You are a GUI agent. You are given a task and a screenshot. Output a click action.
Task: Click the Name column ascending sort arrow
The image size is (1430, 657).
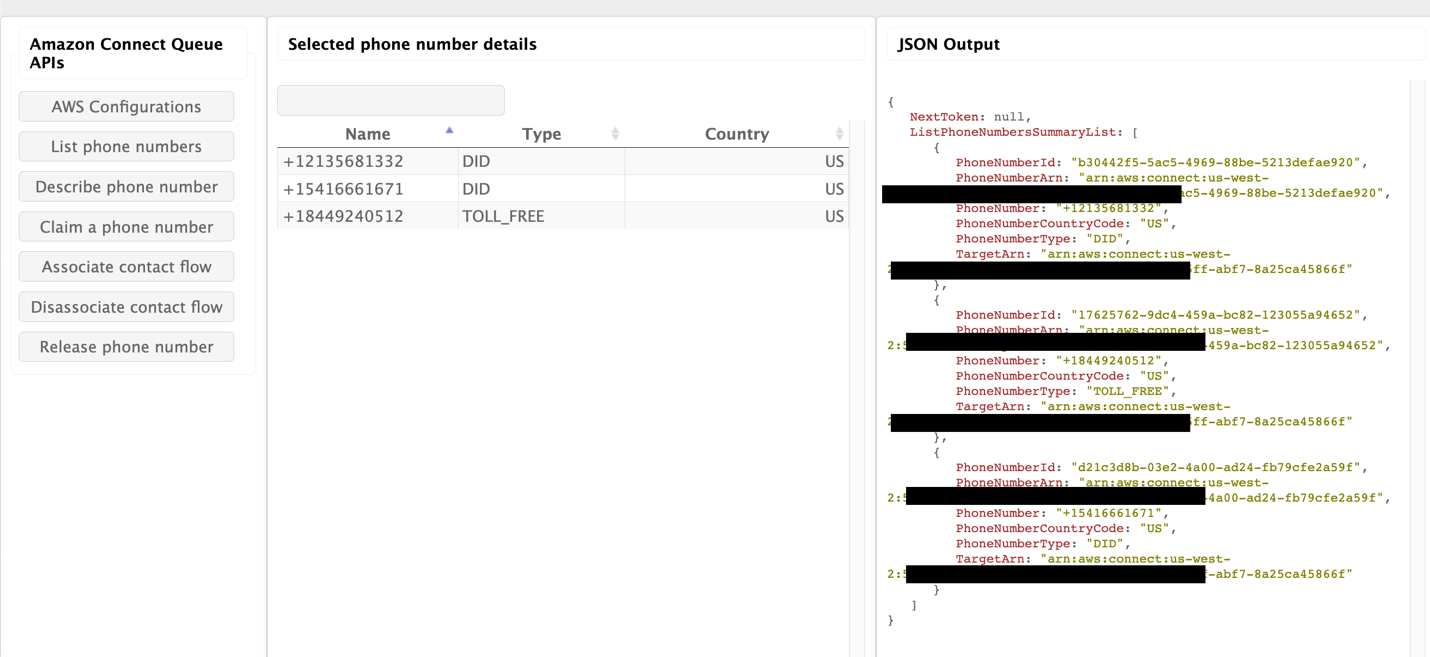(449, 130)
